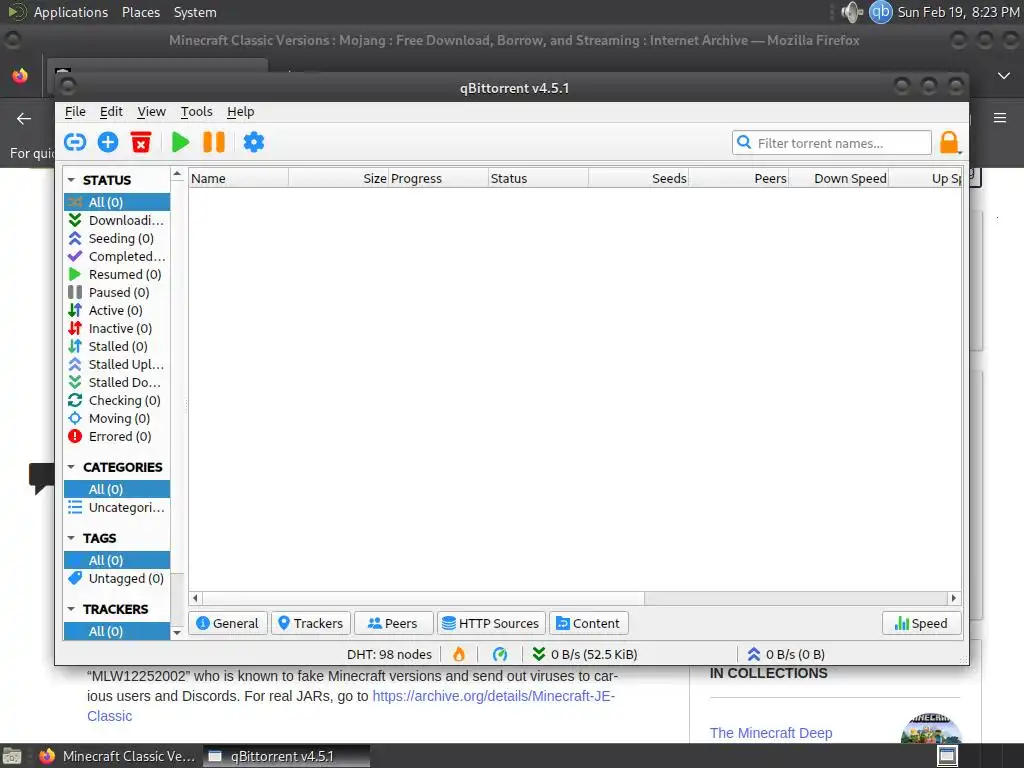
Task: Open the Edit menu
Action: point(111,112)
